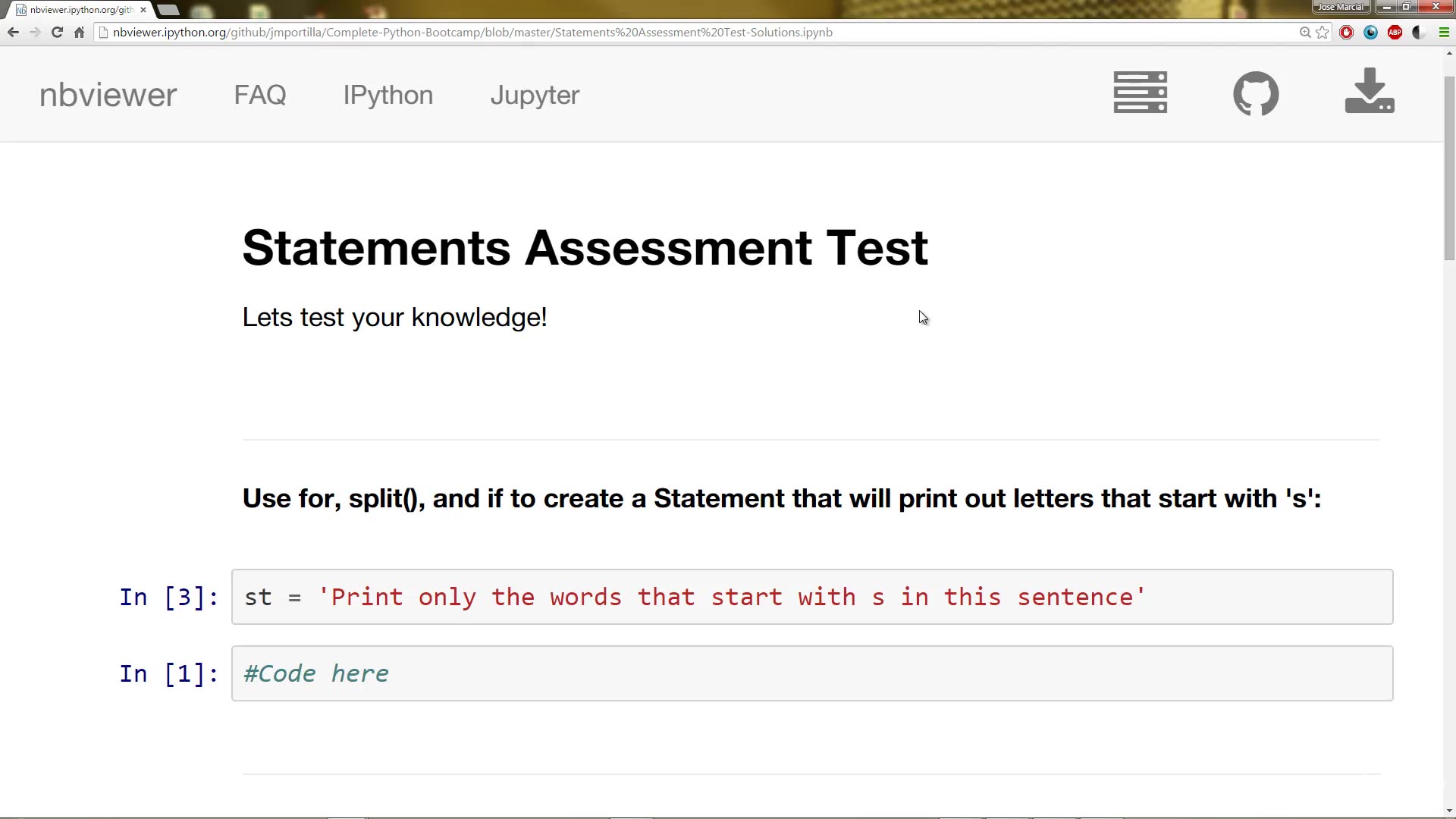This screenshot has width=1456, height=819.
Task: Toggle the bookmark star for this page
Action: [1323, 33]
